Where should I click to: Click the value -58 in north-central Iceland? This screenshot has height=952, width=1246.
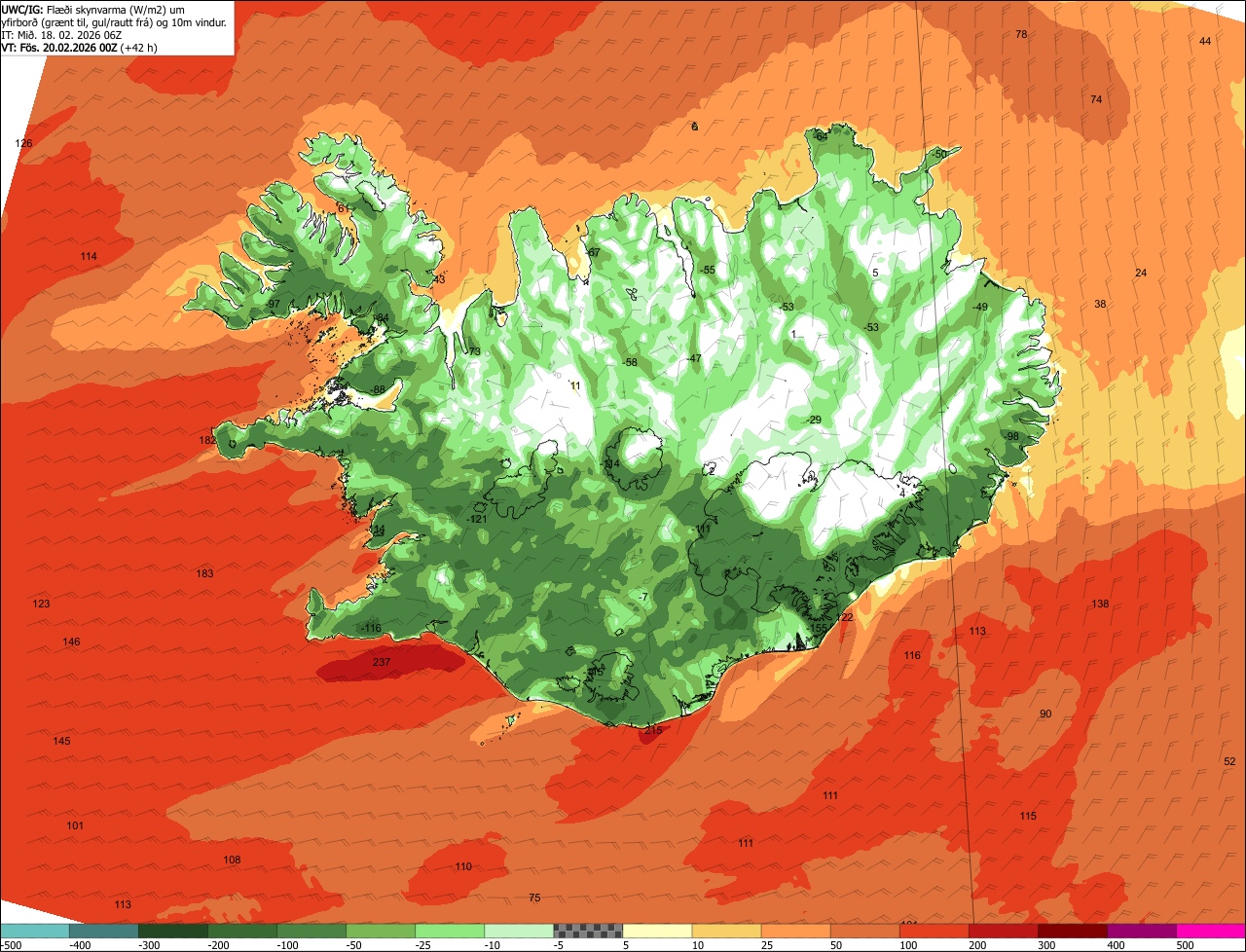tap(630, 362)
